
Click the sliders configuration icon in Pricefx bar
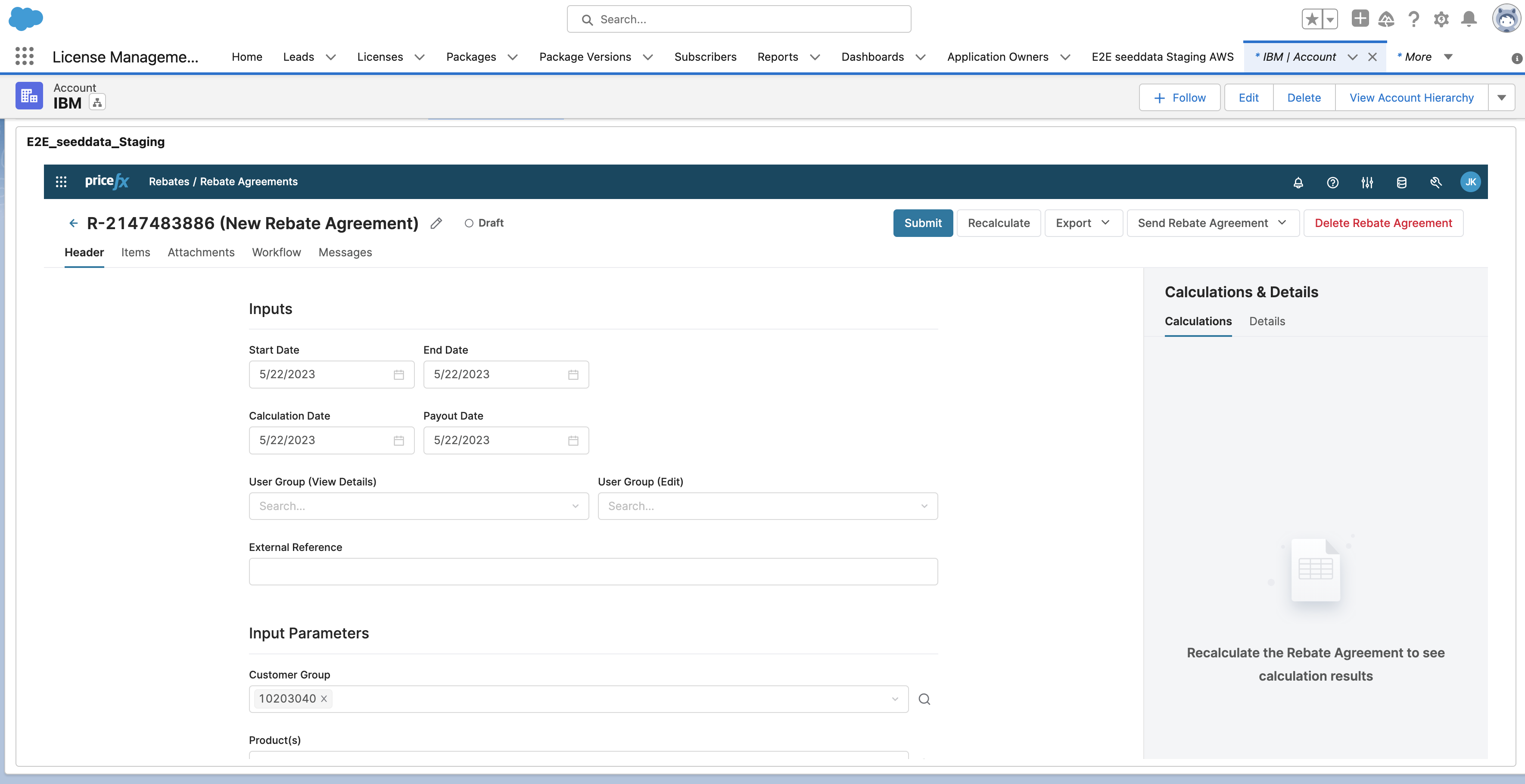point(1366,182)
